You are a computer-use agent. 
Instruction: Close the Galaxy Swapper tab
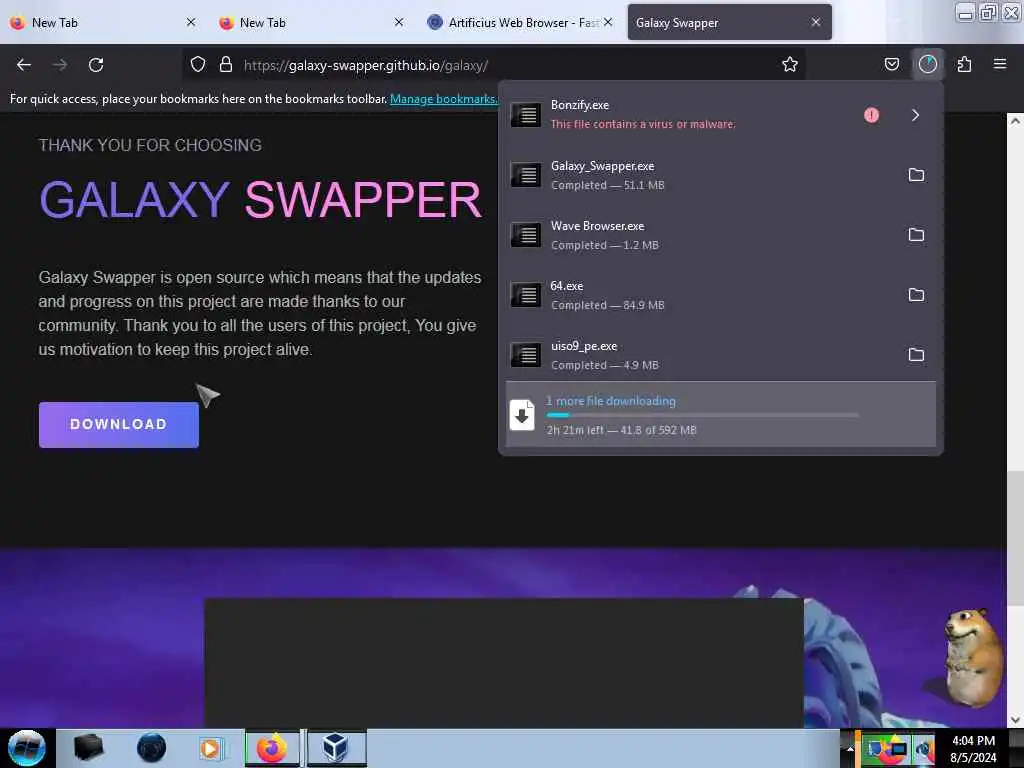point(816,22)
